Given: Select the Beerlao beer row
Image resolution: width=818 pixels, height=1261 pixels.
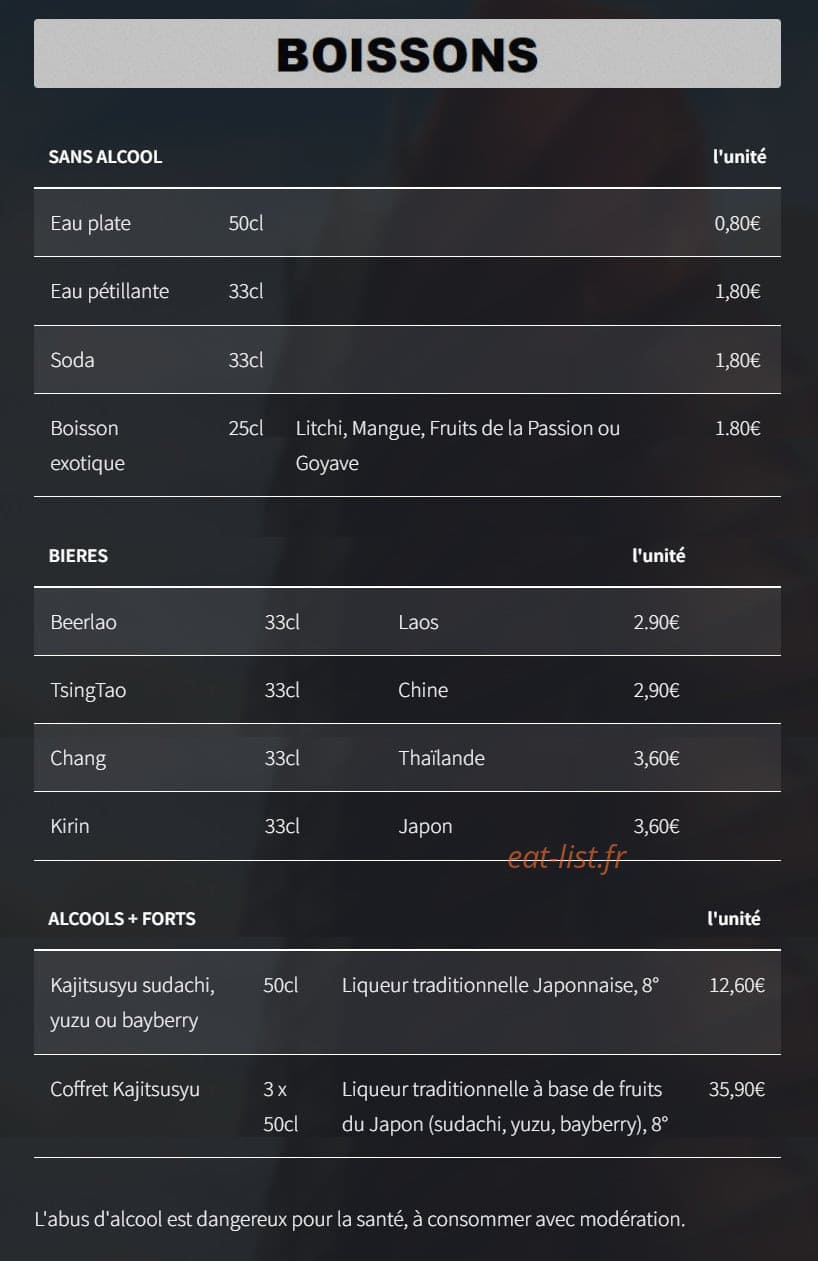Looking at the screenshot, I should (407, 622).
